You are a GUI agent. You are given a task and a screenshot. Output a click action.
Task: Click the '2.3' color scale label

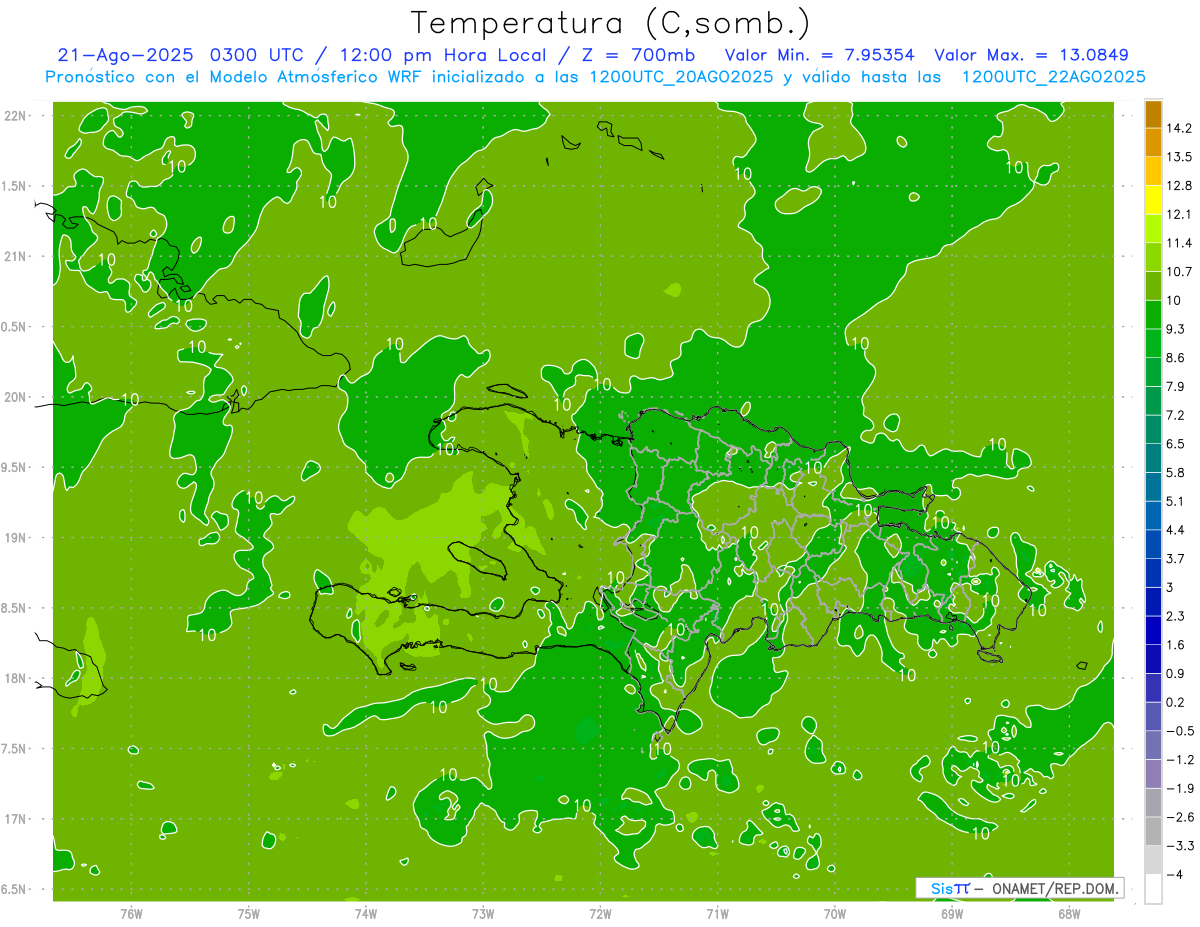1176,616
